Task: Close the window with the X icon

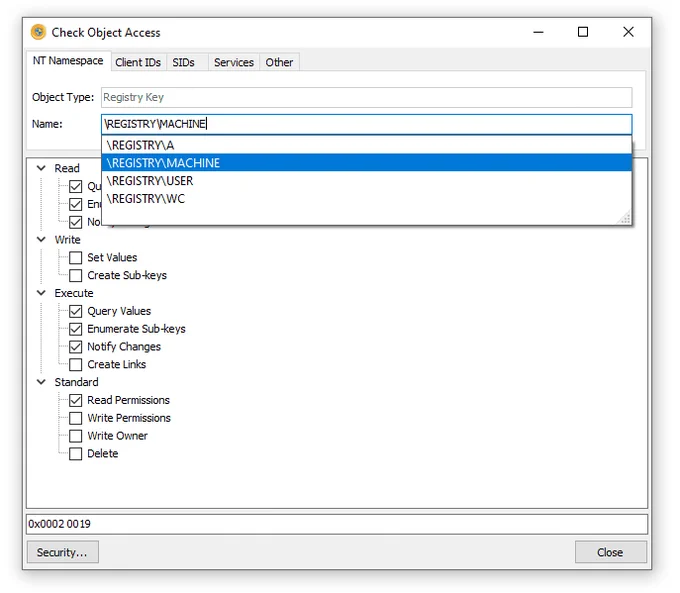Action: coord(628,32)
